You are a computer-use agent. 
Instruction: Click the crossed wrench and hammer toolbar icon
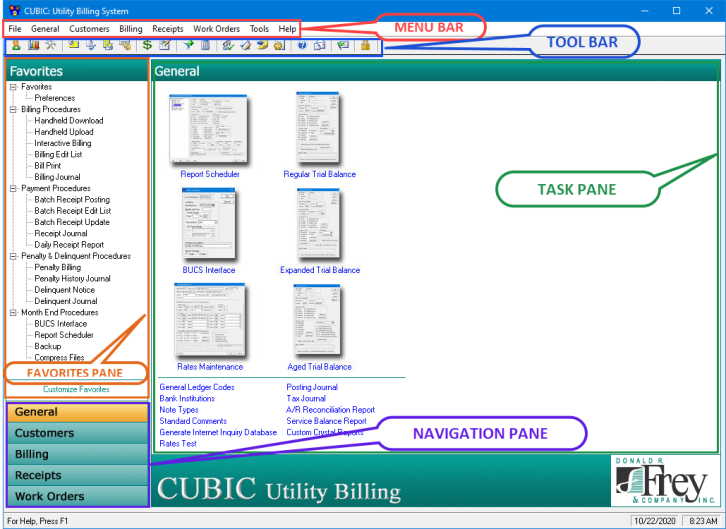50,45
